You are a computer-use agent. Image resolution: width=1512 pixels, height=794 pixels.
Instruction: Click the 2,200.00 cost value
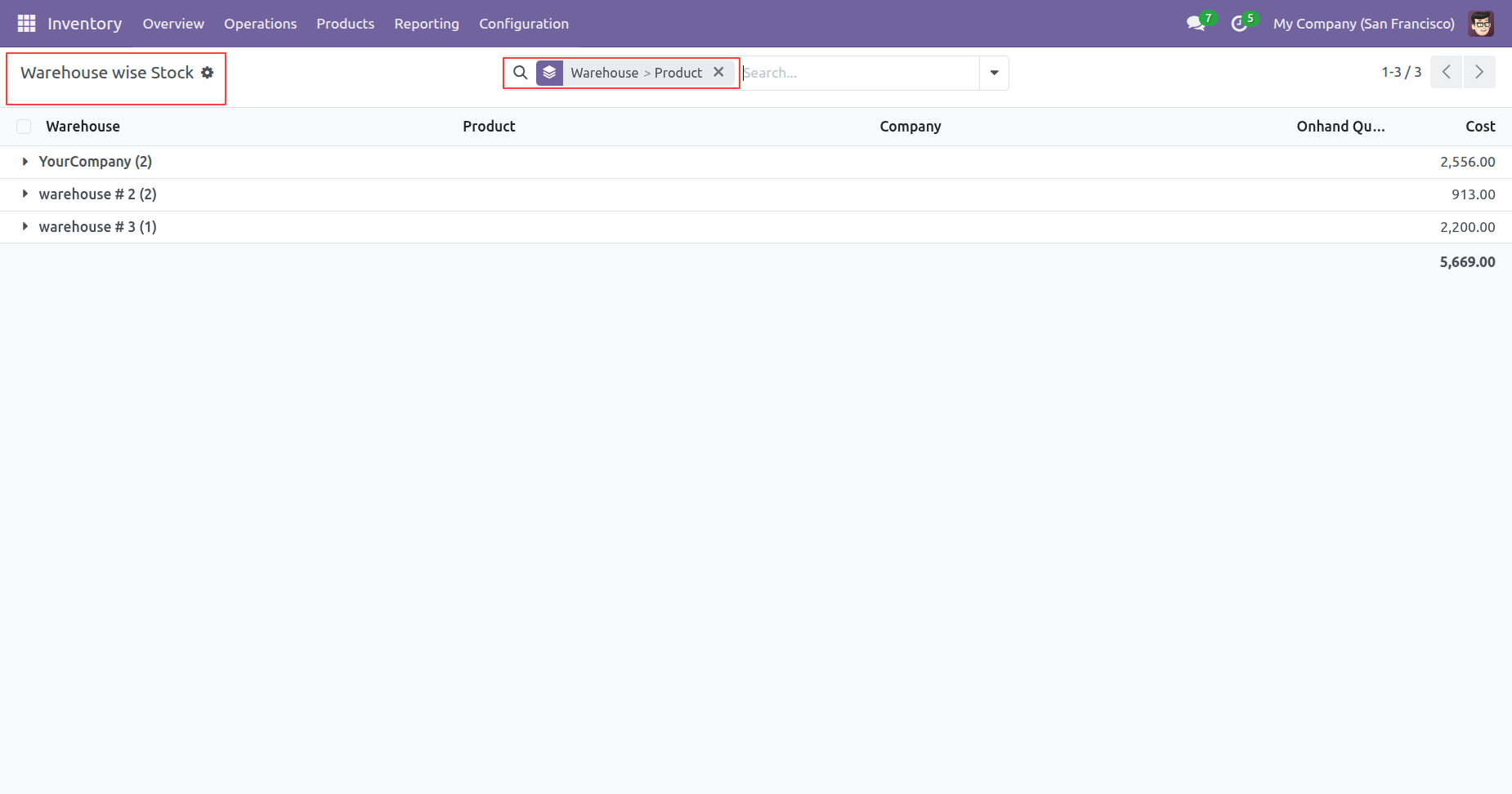[x=1467, y=227]
